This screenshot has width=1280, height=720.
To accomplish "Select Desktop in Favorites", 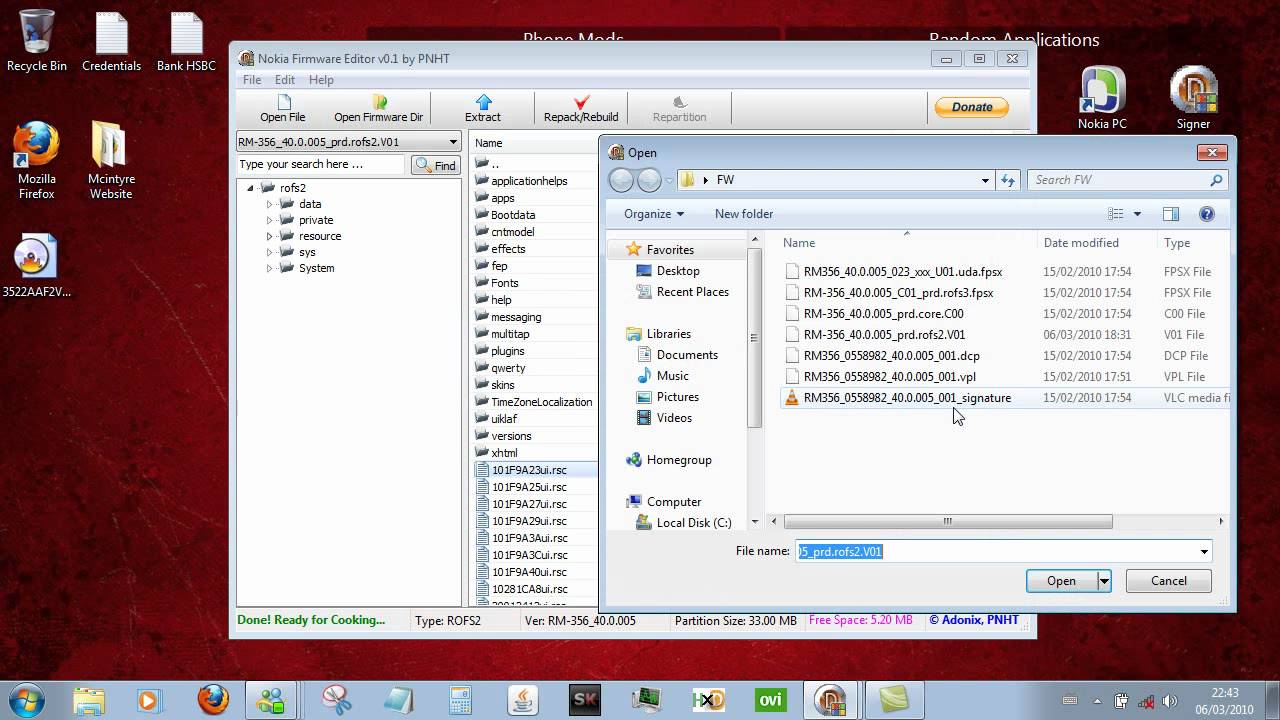I will click(x=668, y=271).
